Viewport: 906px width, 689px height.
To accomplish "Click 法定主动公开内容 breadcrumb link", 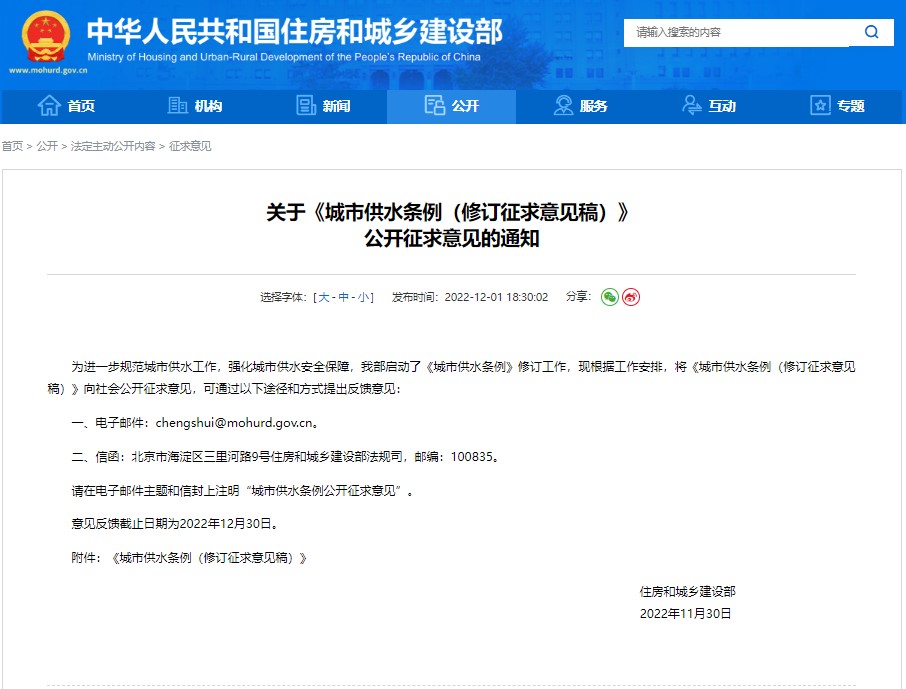I will pyautogui.click(x=113, y=146).
